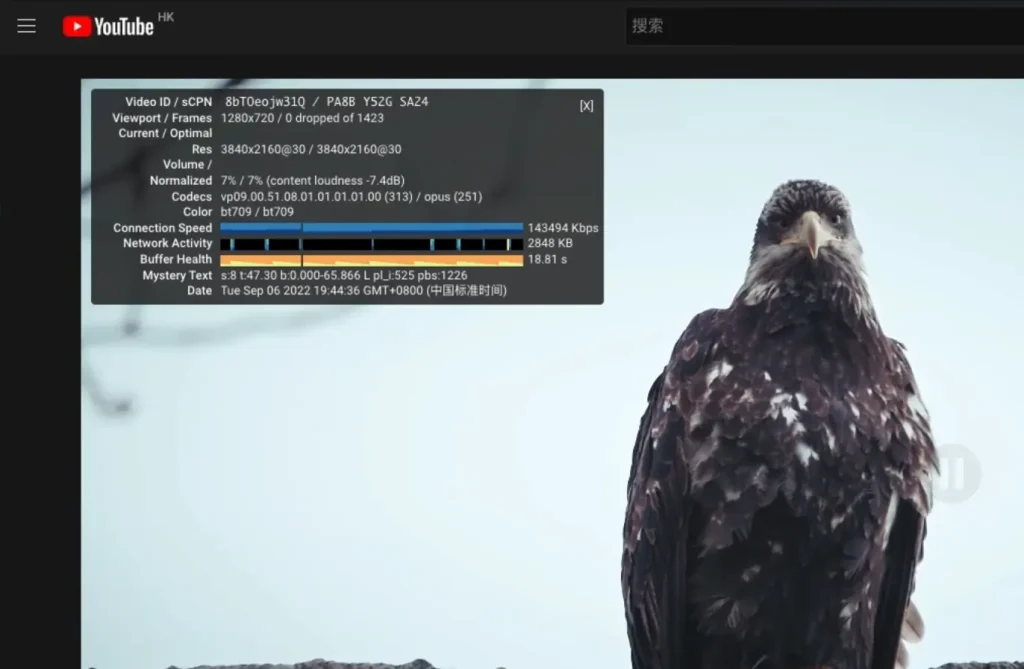This screenshot has width=1024, height=669.
Task: Open the hamburger guide menu
Action: [26, 26]
